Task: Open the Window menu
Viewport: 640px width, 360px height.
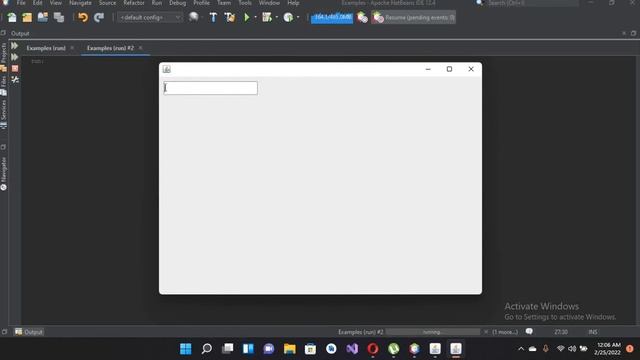Action: [x=269, y=3]
